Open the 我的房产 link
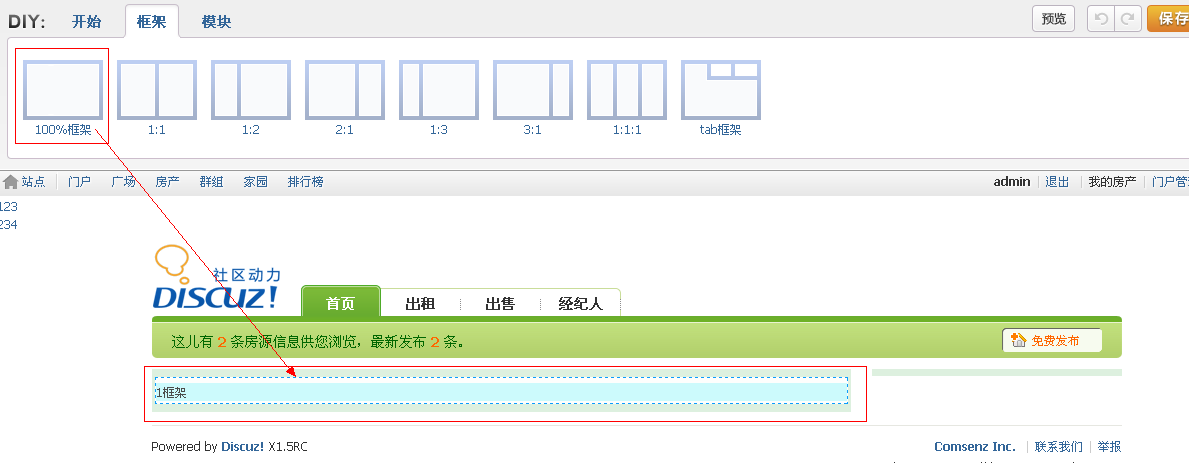This screenshot has height=463, width=1189. click(1112, 182)
